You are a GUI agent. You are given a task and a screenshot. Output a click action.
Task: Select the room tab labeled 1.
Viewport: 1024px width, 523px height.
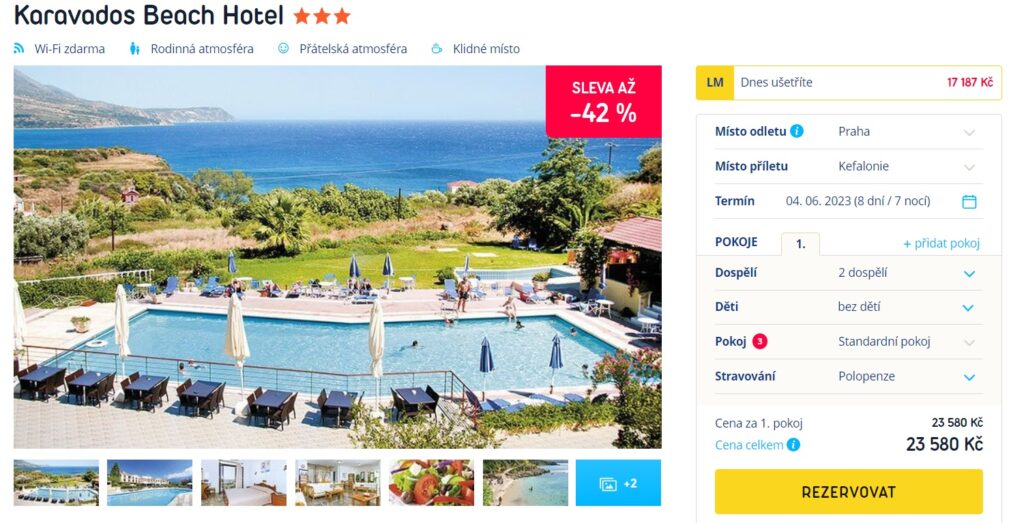click(801, 244)
